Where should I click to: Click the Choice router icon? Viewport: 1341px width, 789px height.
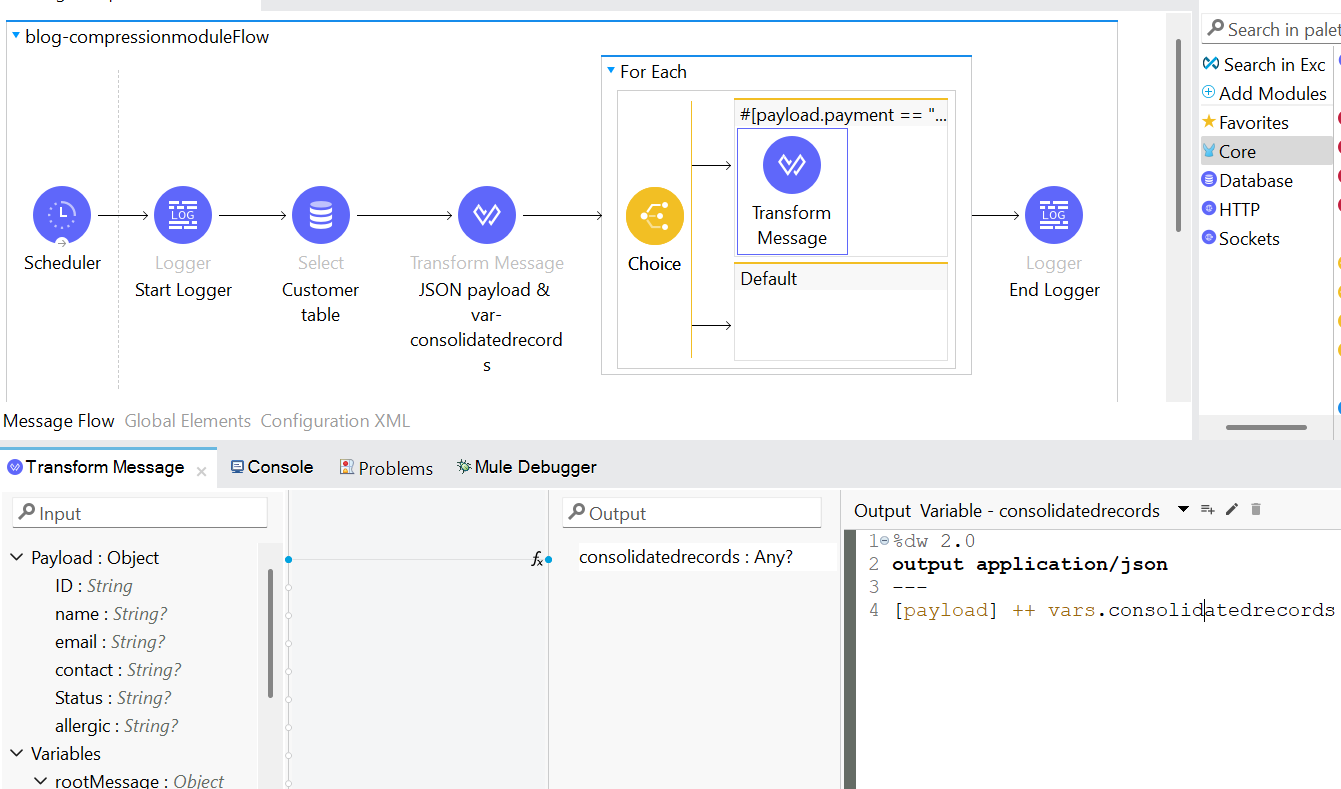pos(655,215)
